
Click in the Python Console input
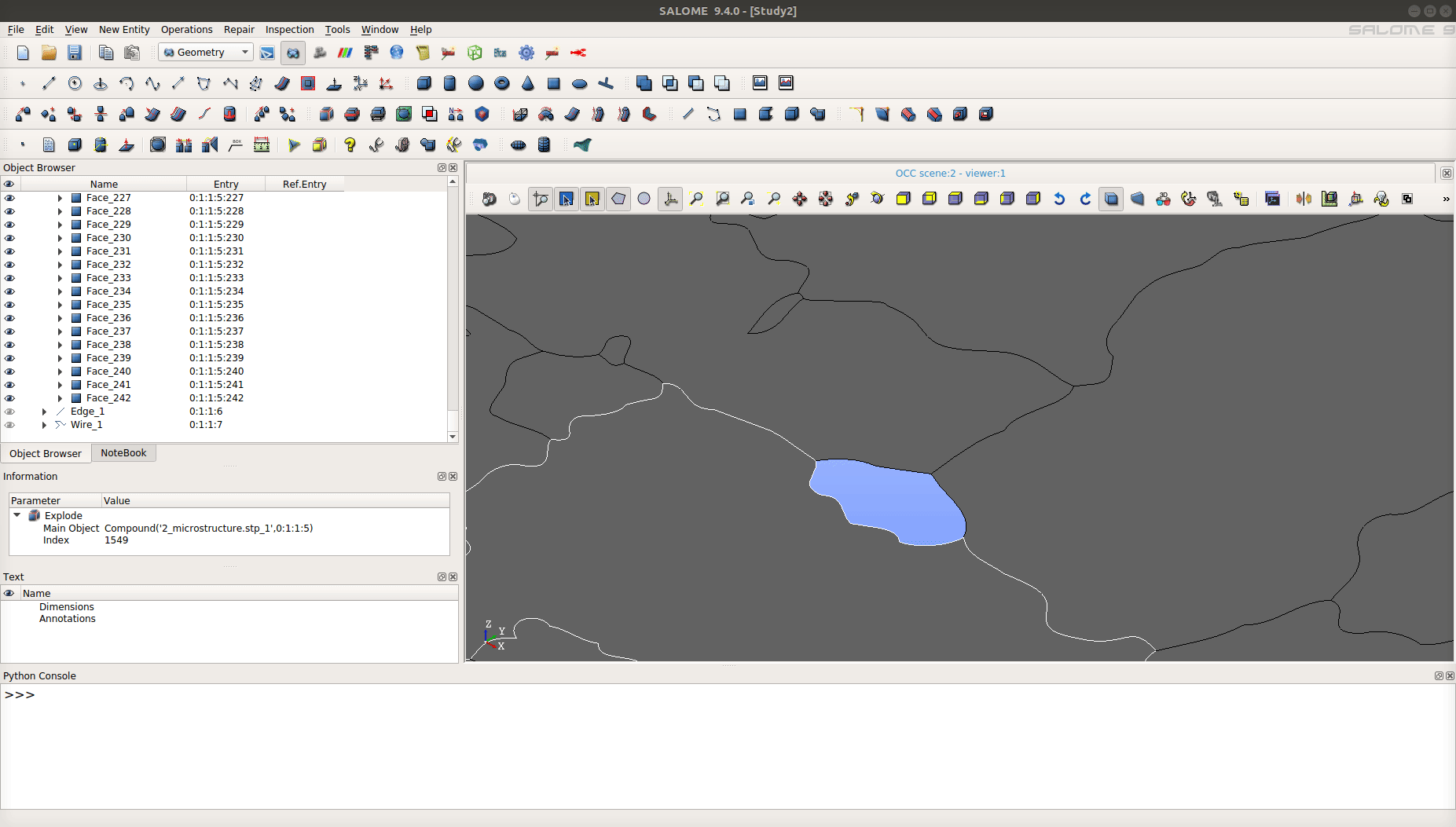[x=728, y=746]
